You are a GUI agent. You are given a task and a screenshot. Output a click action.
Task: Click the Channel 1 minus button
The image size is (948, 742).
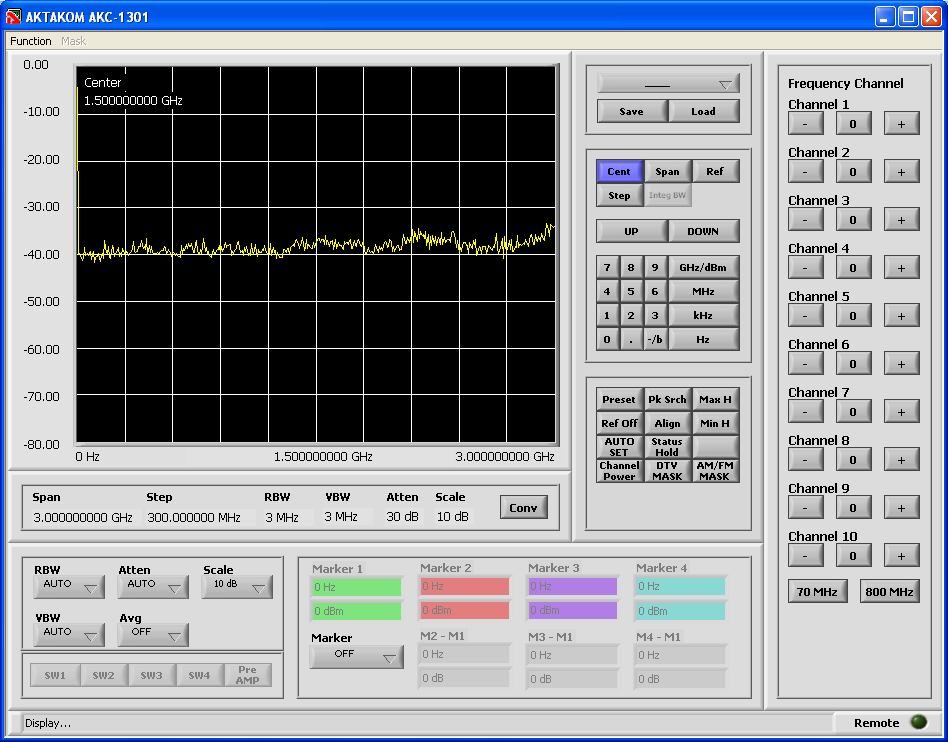click(x=805, y=123)
